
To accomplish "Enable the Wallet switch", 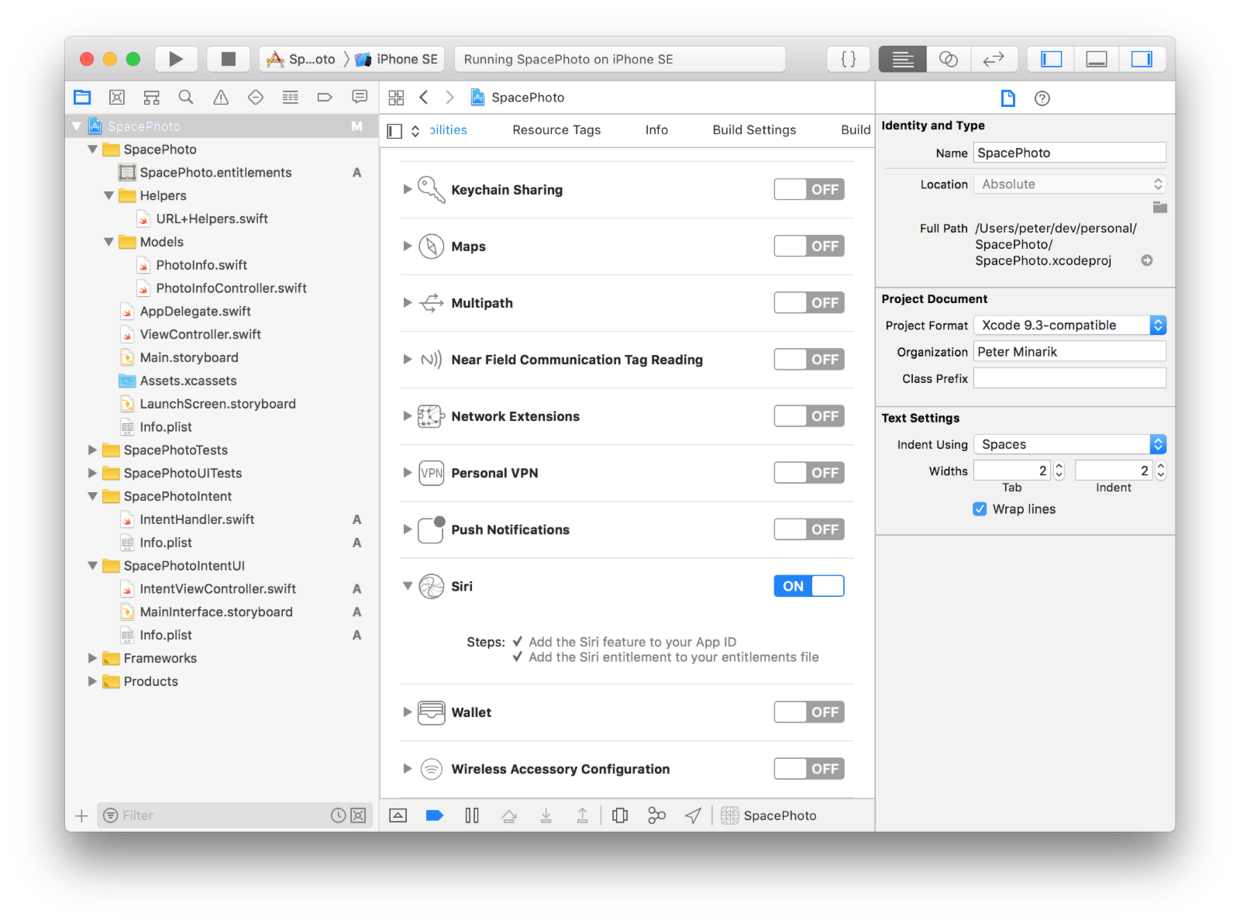I will click(x=809, y=712).
